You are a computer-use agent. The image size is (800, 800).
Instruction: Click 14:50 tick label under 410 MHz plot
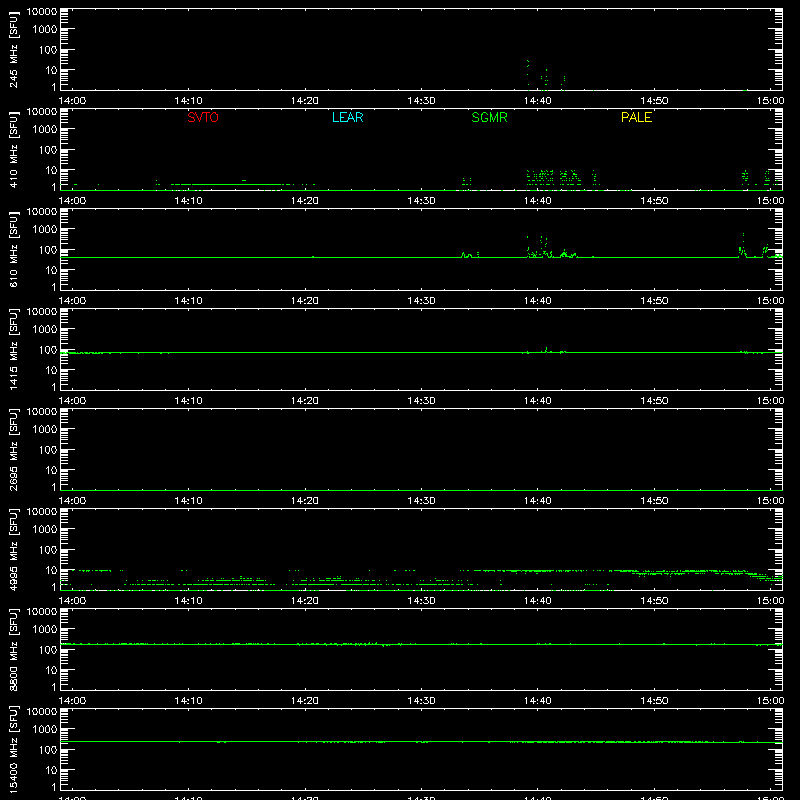pos(654,201)
